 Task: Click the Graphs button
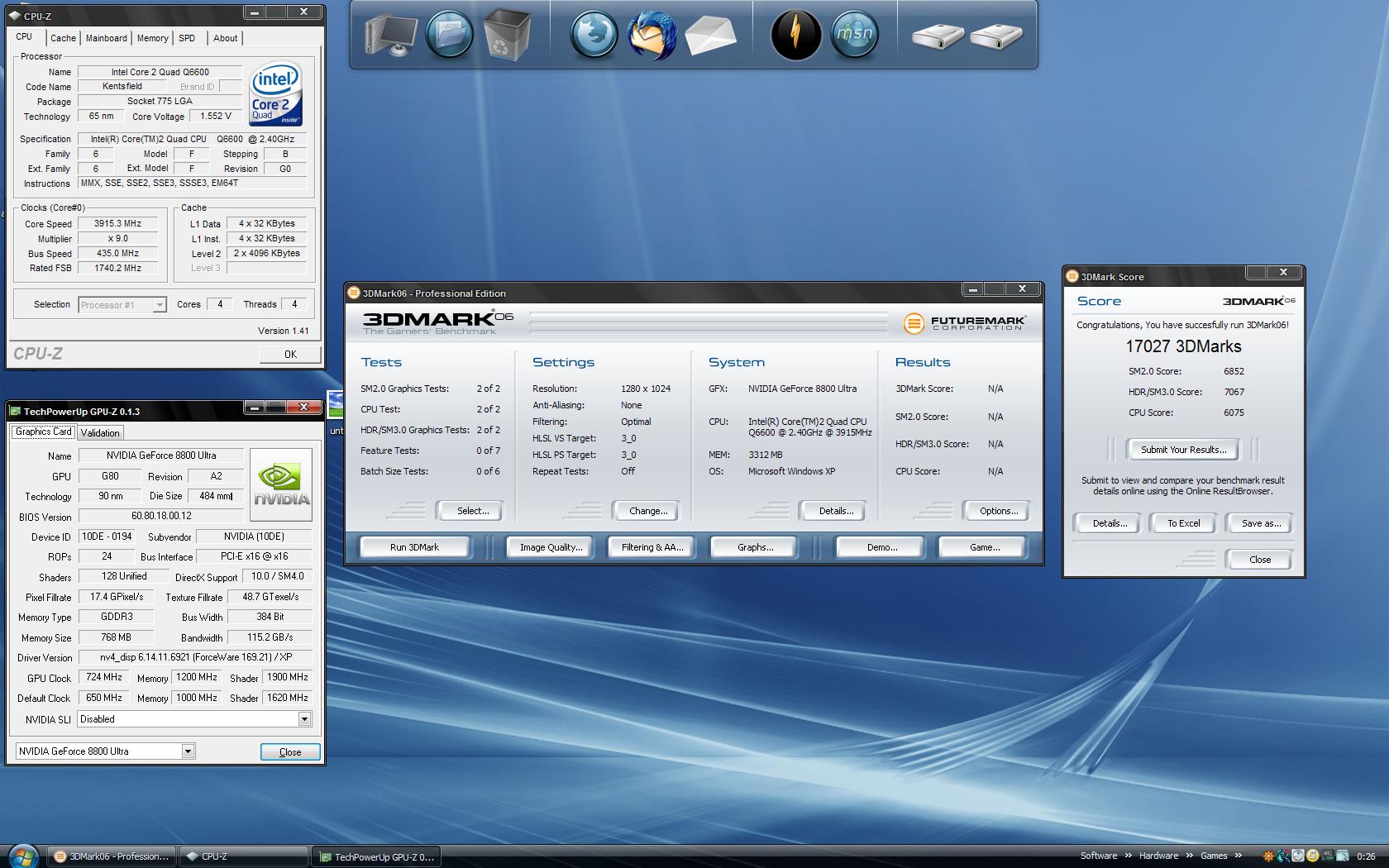pyautogui.click(x=755, y=547)
